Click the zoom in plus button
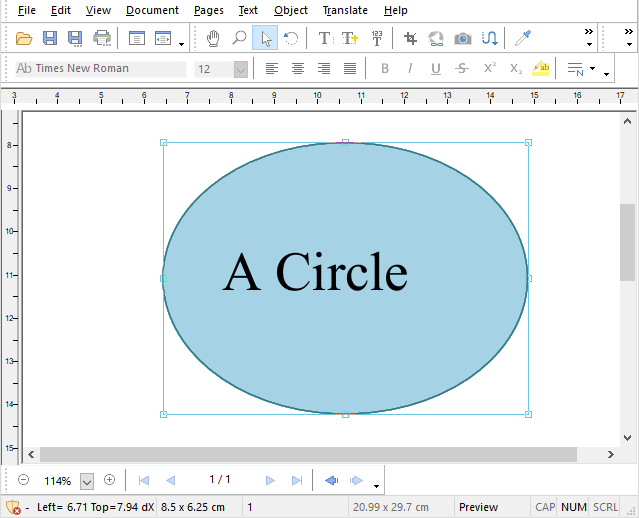This screenshot has height=518, width=639. click(110, 480)
